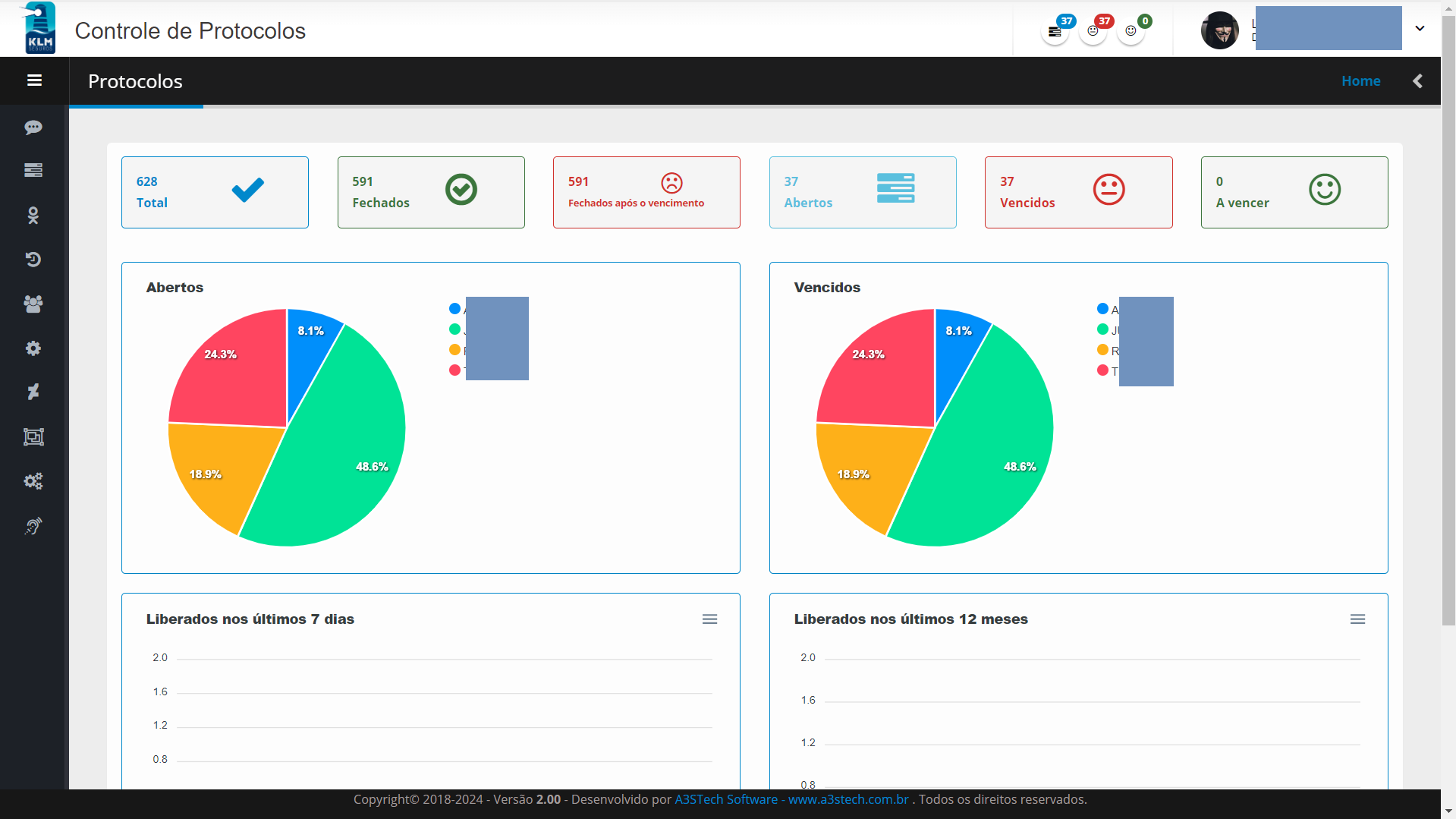Open the accessibility hearing icon in sidebar
1456x819 pixels.
pyautogui.click(x=33, y=526)
